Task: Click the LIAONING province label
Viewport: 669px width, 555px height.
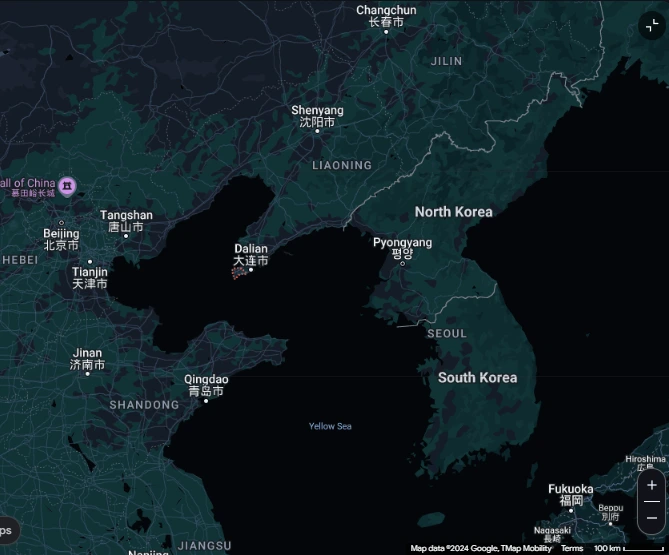Action: (342, 166)
